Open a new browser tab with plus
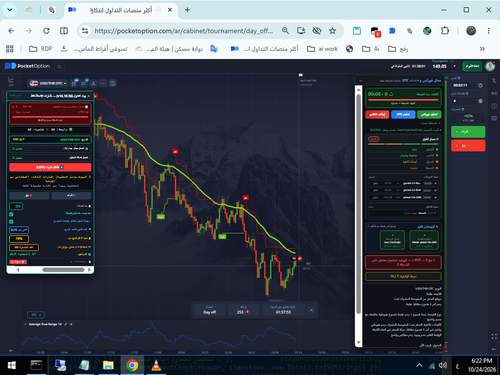500x375 pixels. click(187, 10)
